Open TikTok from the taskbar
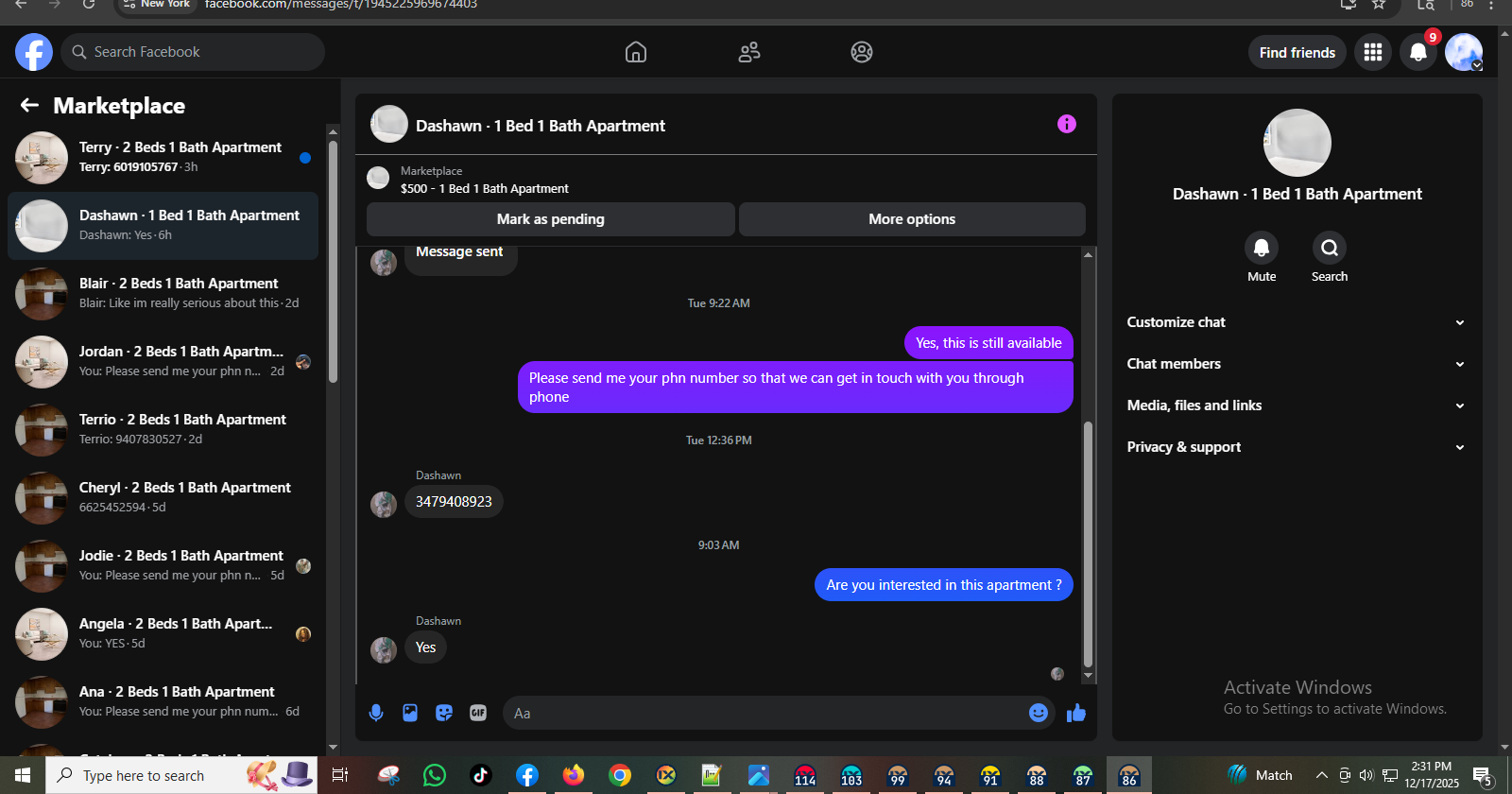The width and height of the screenshot is (1512, 794). coord(481,775)
